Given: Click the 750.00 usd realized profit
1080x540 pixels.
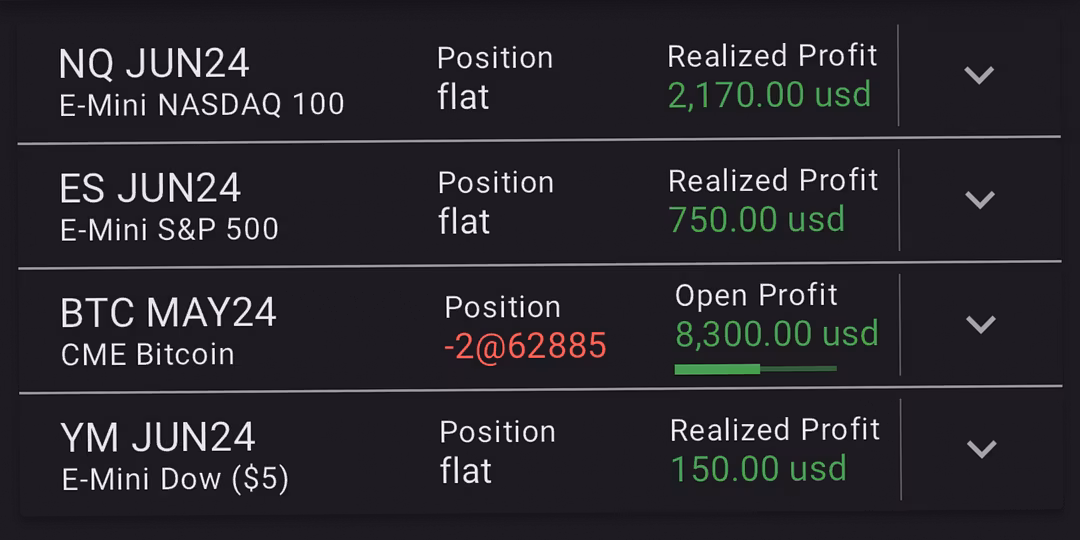Looking at the screenshot, I should [x=756, y=220].
